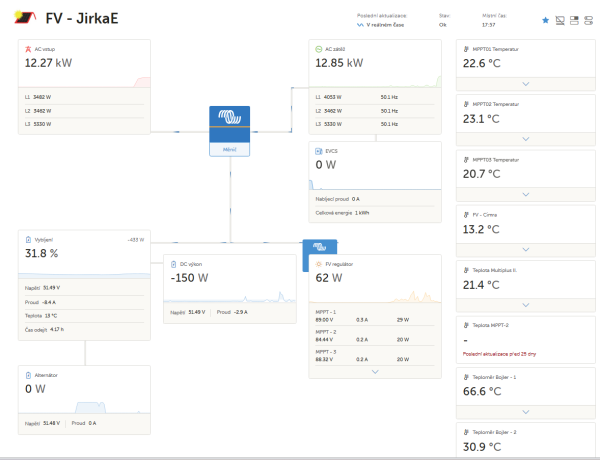Click the V reálném čase status link

(x=381, y=25)
